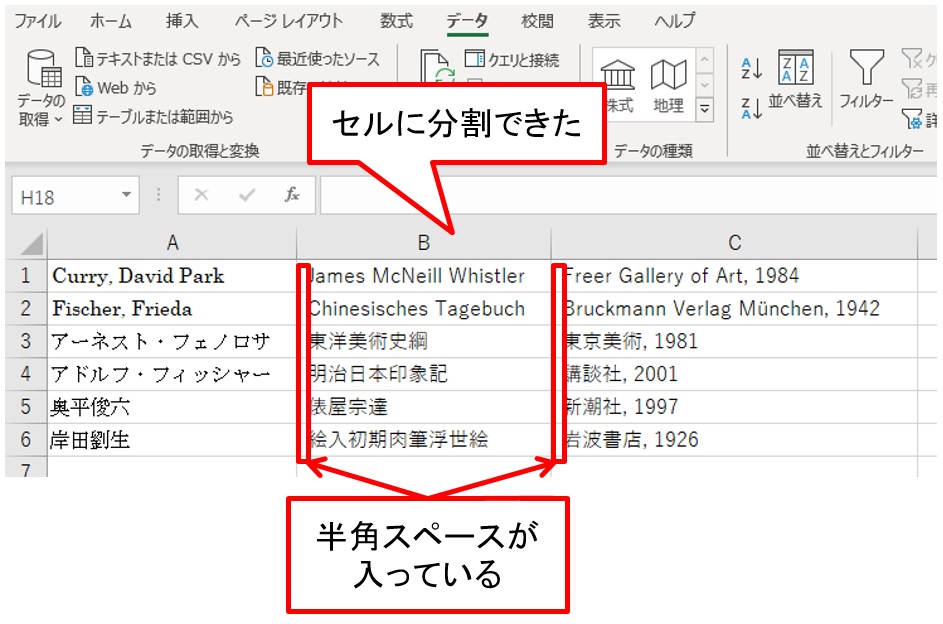The image size is (943, 624).
Task: Sort ascending with the A-to-Z icon
Action: [751, 68]
